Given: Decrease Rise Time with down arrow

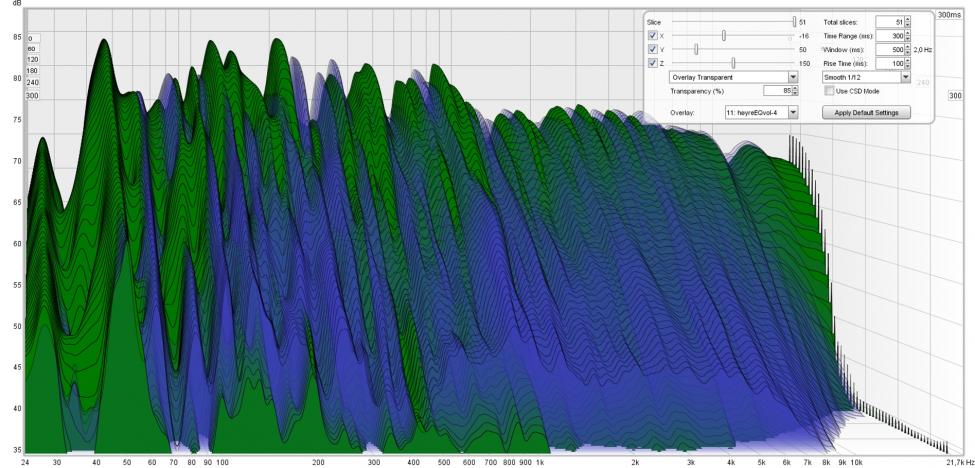Looking at the screenshot, I should click(908, 66).
